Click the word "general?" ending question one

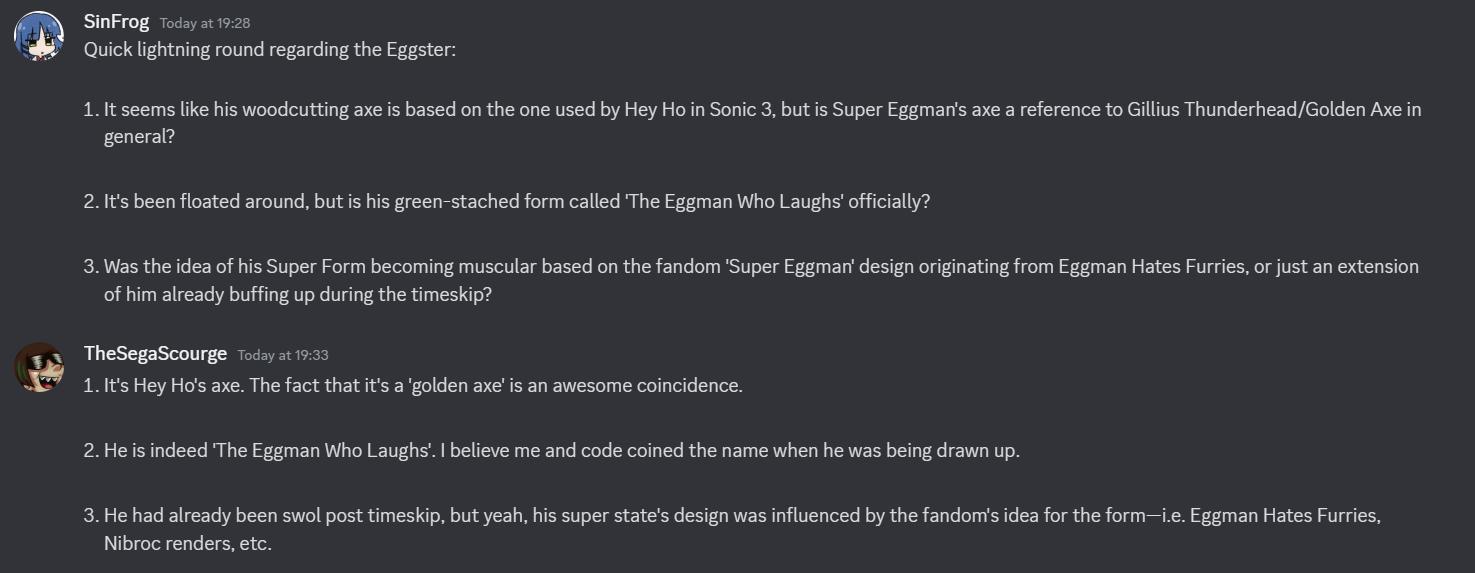pyautogui.click(x=139, y=137)
